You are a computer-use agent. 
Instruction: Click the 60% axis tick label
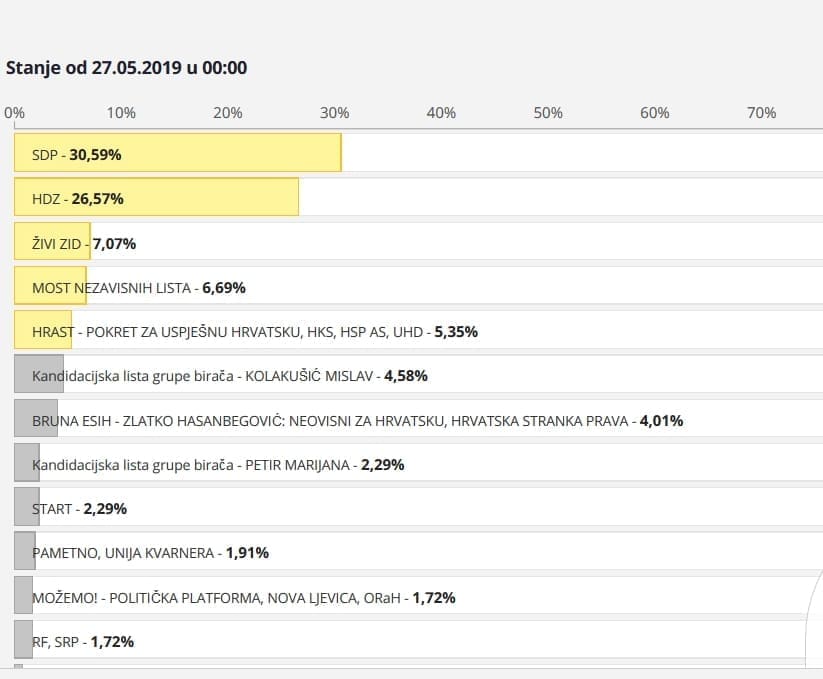[x=654, y=113]
